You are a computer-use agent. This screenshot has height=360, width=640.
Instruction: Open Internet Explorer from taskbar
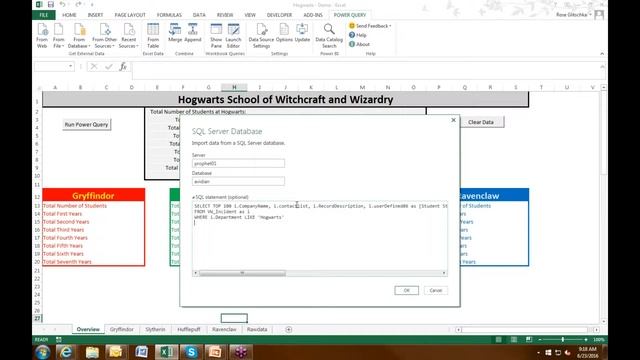tap(66, 352)
